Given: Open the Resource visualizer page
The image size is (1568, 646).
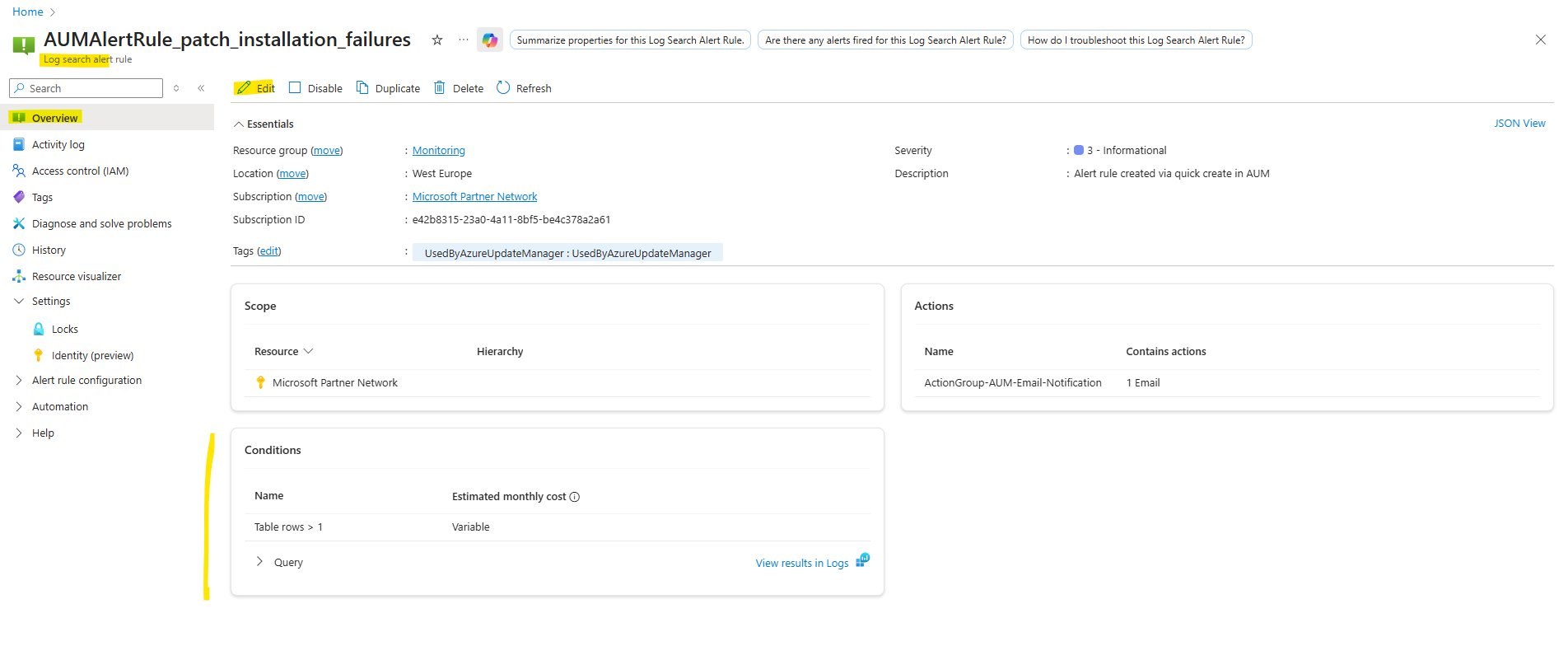Looking at the screenshot, I should (107, 276).
